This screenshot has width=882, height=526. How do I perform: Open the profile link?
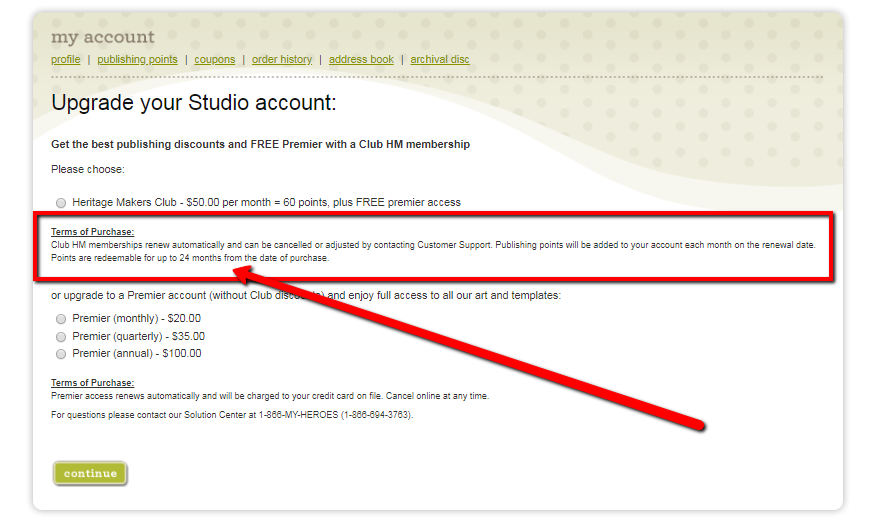(x=65, y=60)
